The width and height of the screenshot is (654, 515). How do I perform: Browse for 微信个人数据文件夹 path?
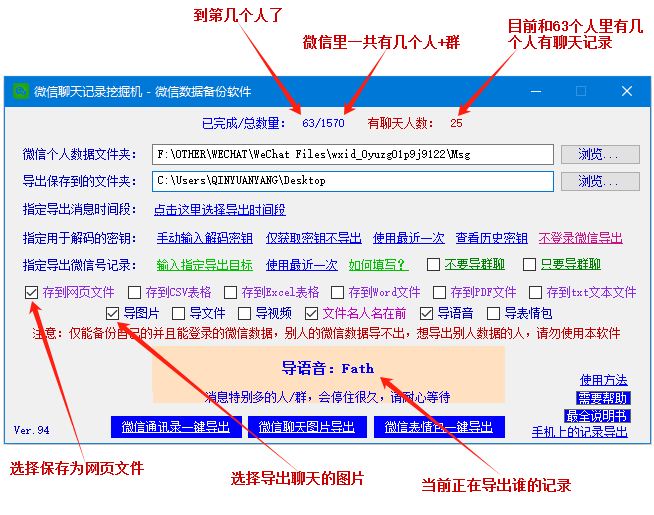pyautogui.click(x=600, y=154)
